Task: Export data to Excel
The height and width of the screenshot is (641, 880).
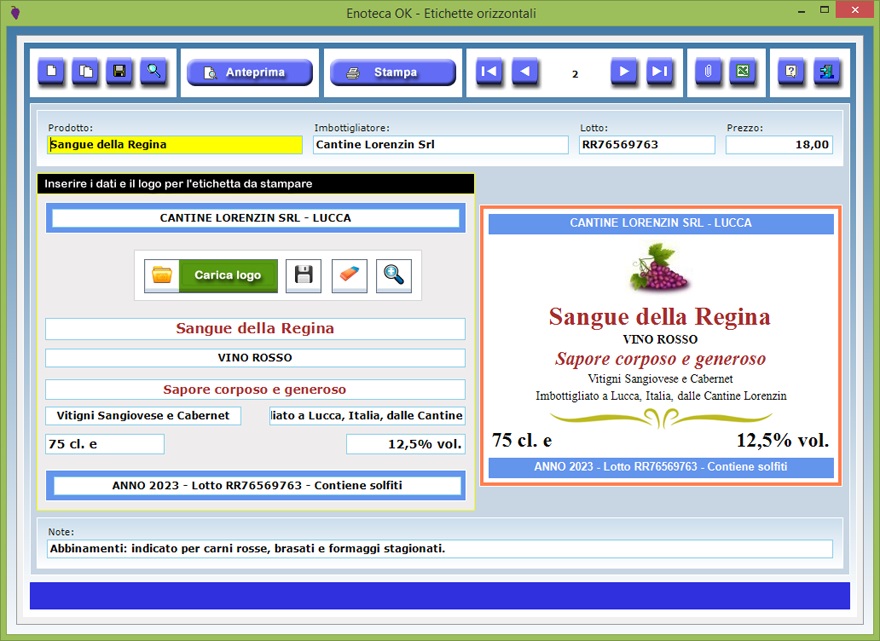Action: coord(742,72)
